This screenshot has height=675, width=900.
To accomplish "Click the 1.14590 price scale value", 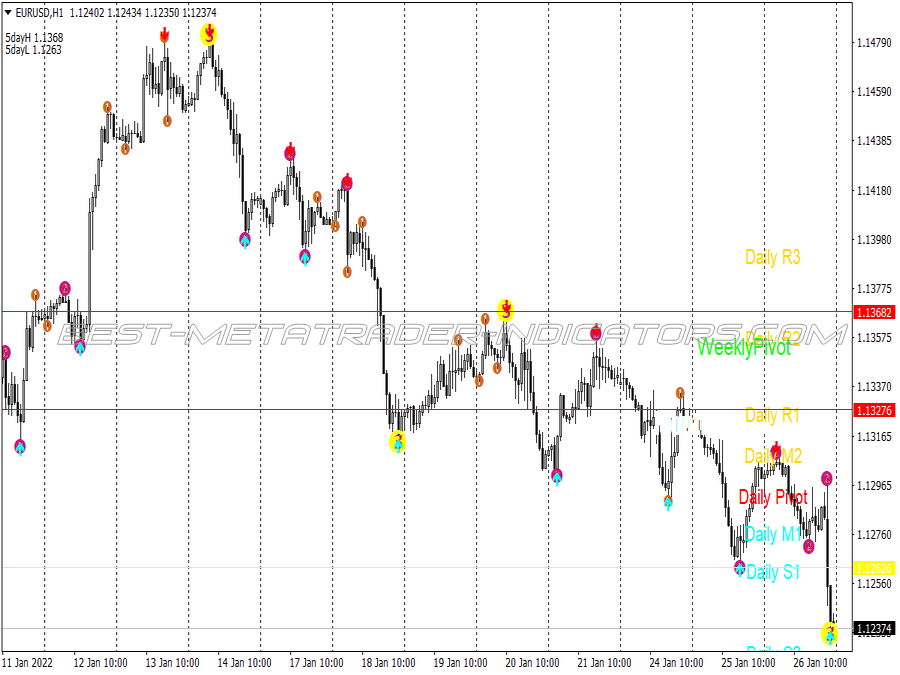I will (874, 92).
